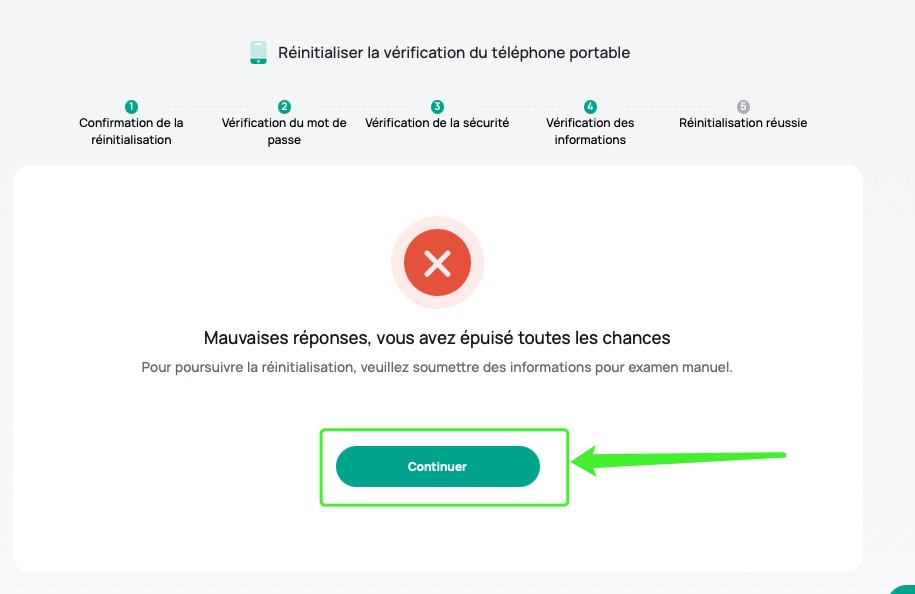915x594 pixels.
Task: Click the Réinitialiser la vérification page title
Action: pos(454,53)
